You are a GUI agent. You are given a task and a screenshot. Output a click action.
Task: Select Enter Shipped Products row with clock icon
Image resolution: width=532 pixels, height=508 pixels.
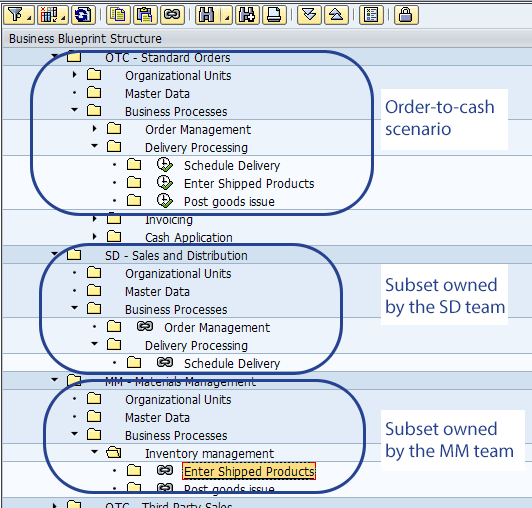click(x=249, y=184)
